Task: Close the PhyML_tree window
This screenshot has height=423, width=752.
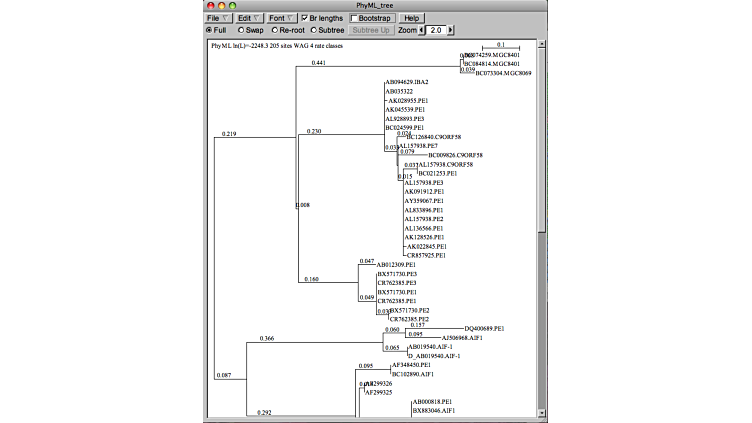Action: [210, 5]
